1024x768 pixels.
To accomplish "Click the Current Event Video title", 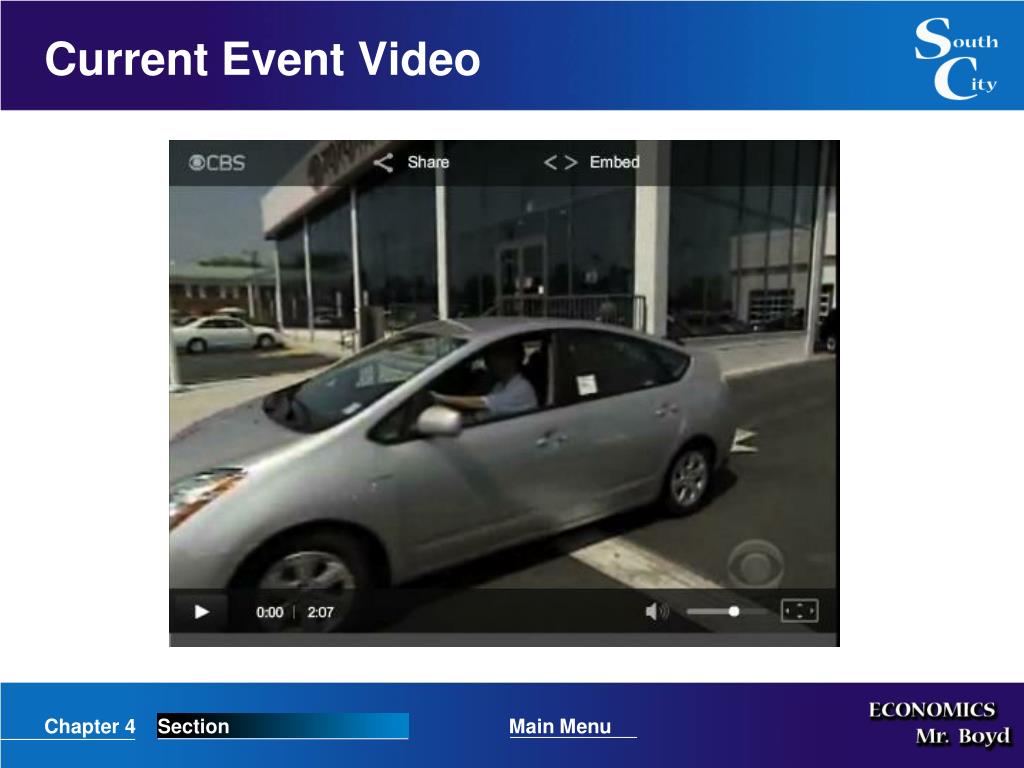I will point(263,59).
